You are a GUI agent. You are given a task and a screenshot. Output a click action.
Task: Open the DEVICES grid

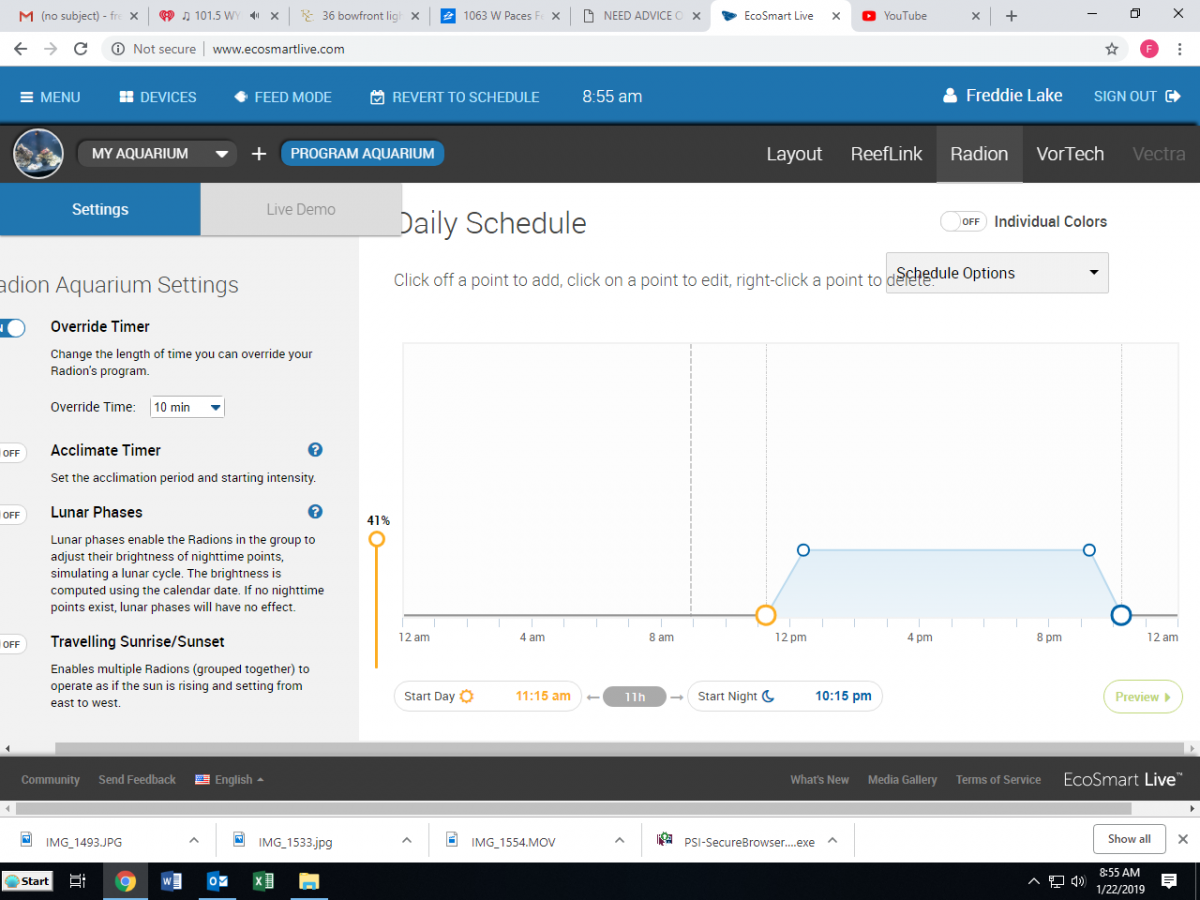tap(158, 97)
